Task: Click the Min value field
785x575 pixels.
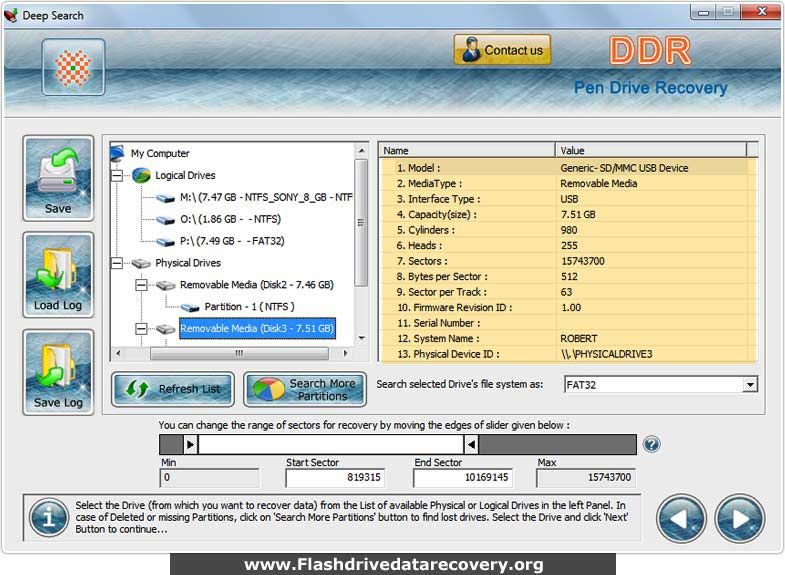Action: [210, 477]
